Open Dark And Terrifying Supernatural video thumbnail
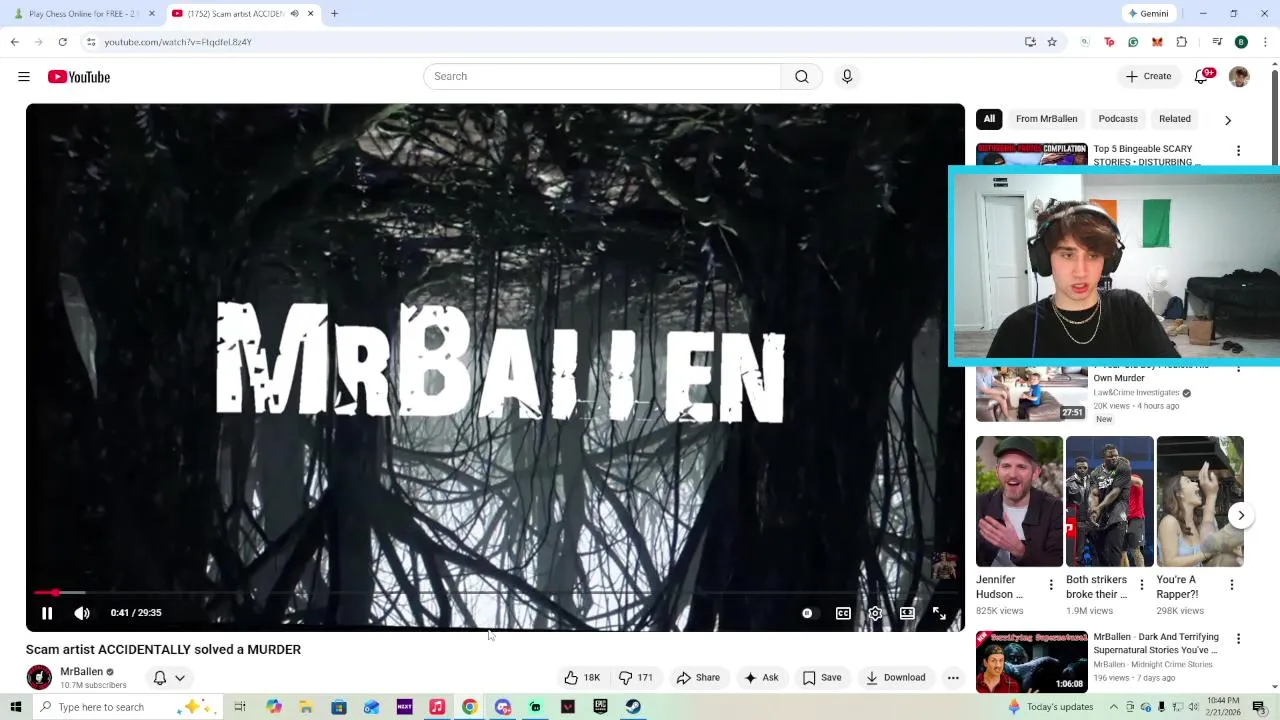Image resolution: width=1280 pixels, height=720 pixels. pos(1031,661)
